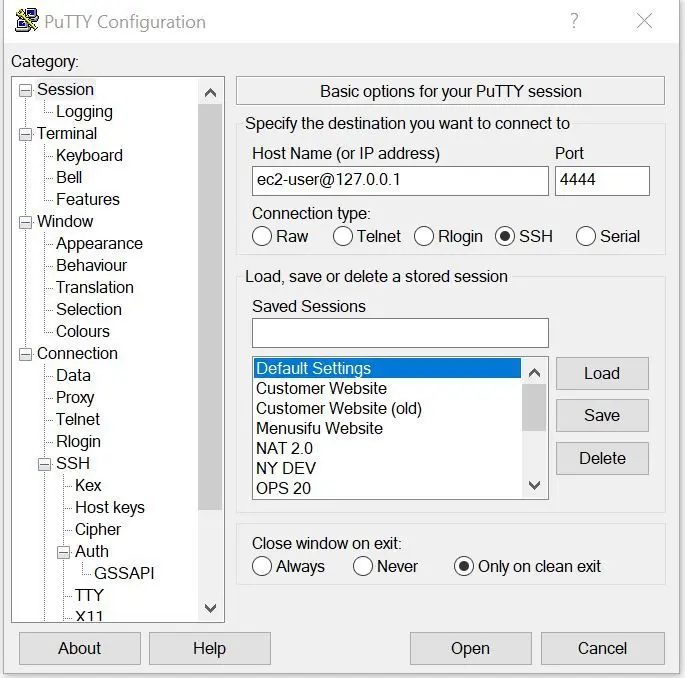
Task: Select SSH connection type
Action: (505, 236)
